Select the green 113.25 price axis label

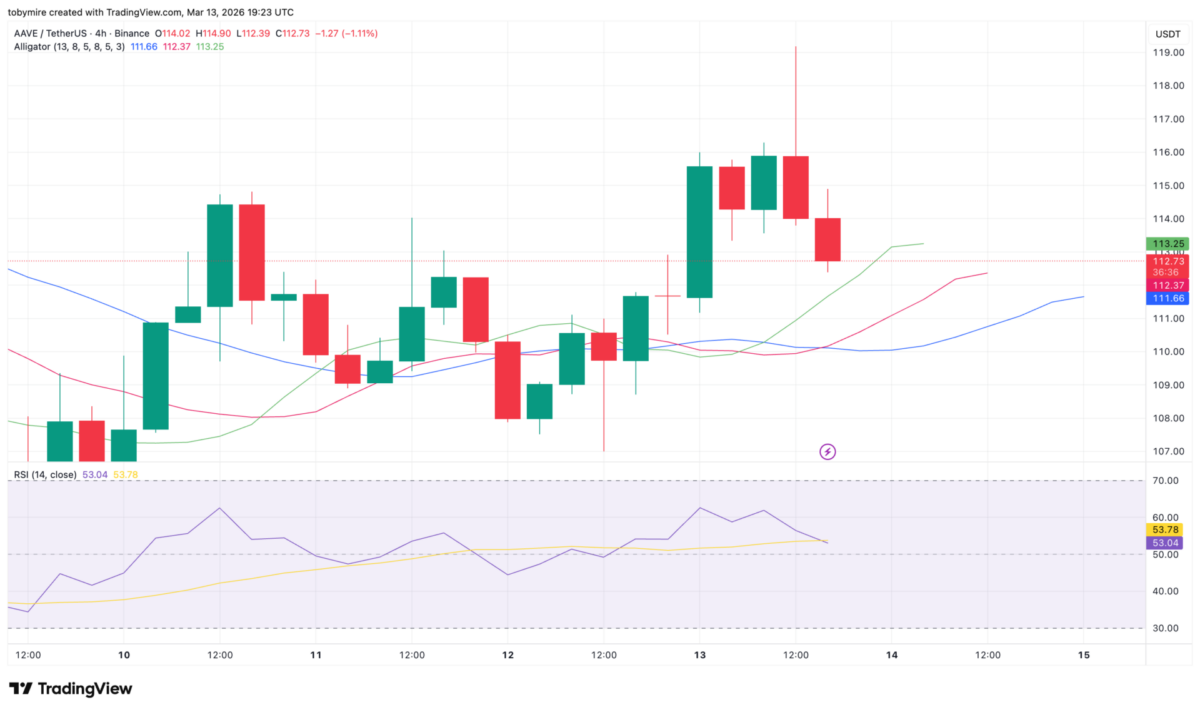1169,243
